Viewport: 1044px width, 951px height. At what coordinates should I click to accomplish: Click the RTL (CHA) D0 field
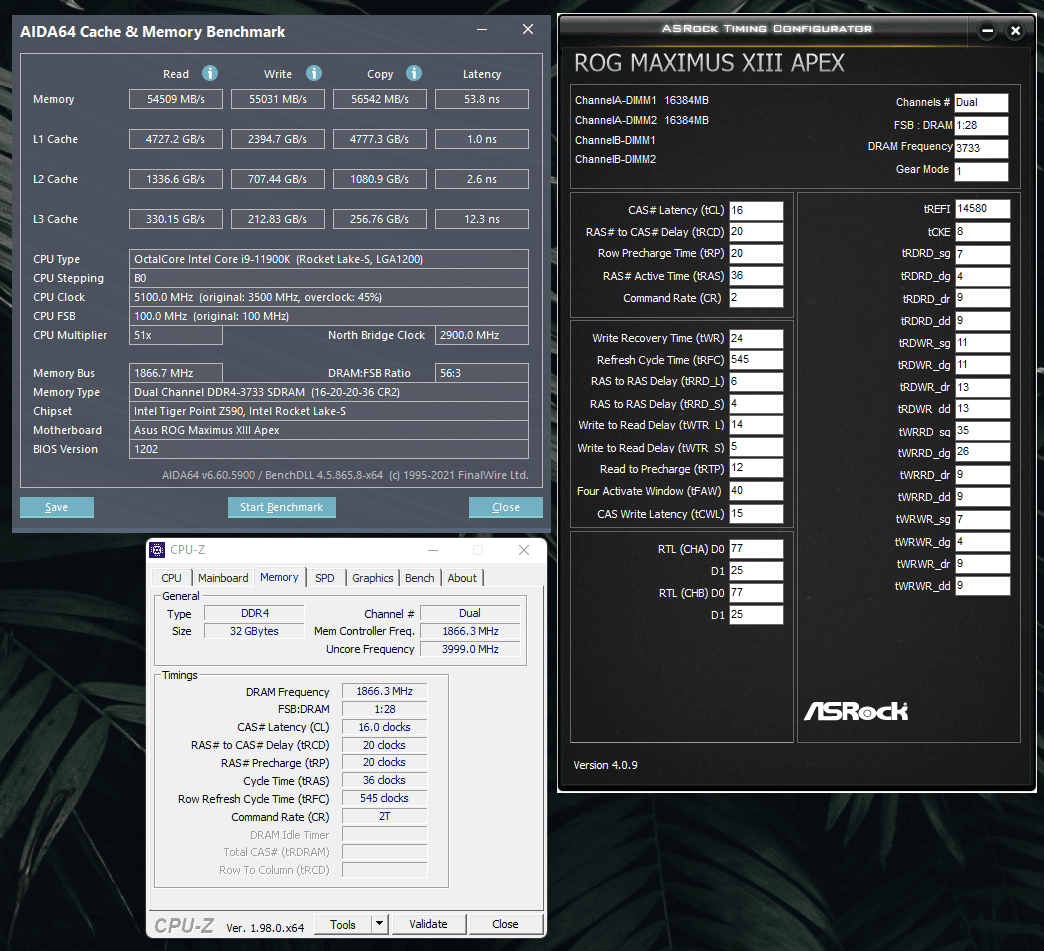[x=756, y=549]
